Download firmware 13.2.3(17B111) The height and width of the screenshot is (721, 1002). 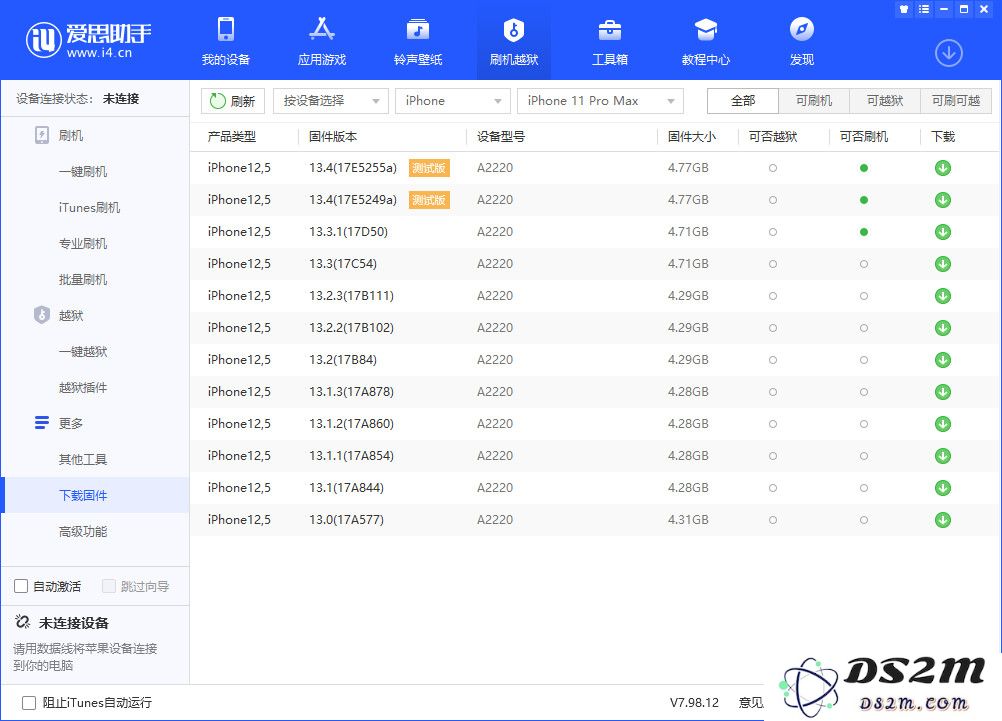click(943, 296)
